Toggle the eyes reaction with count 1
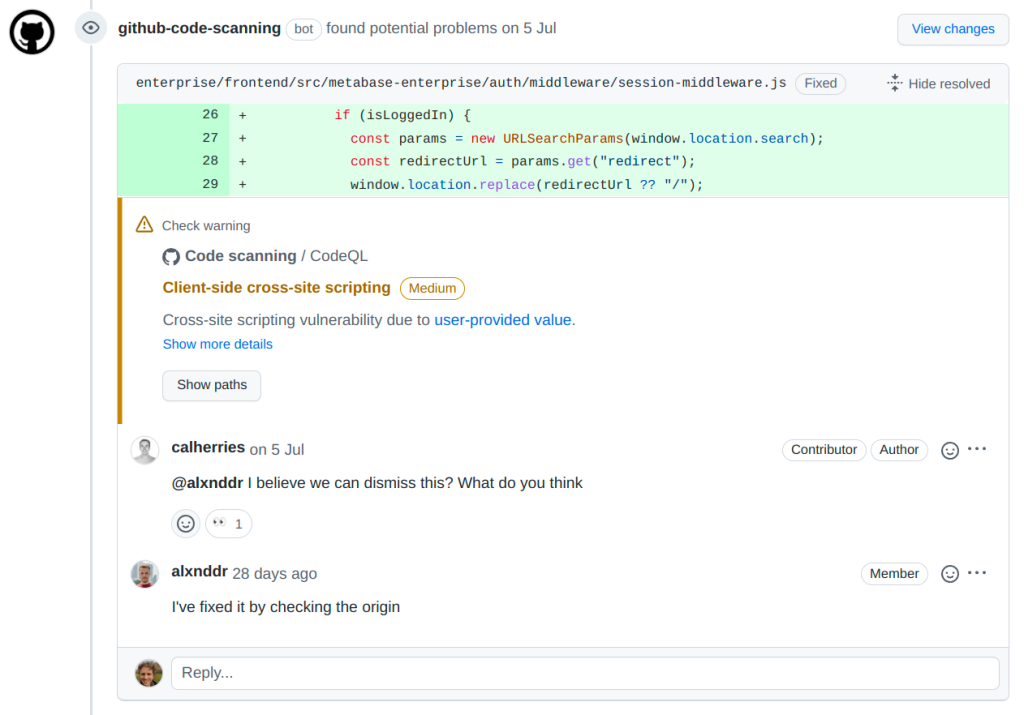Image resolution: width=1024 pixels, height=715 pixels. coord(229,523)
